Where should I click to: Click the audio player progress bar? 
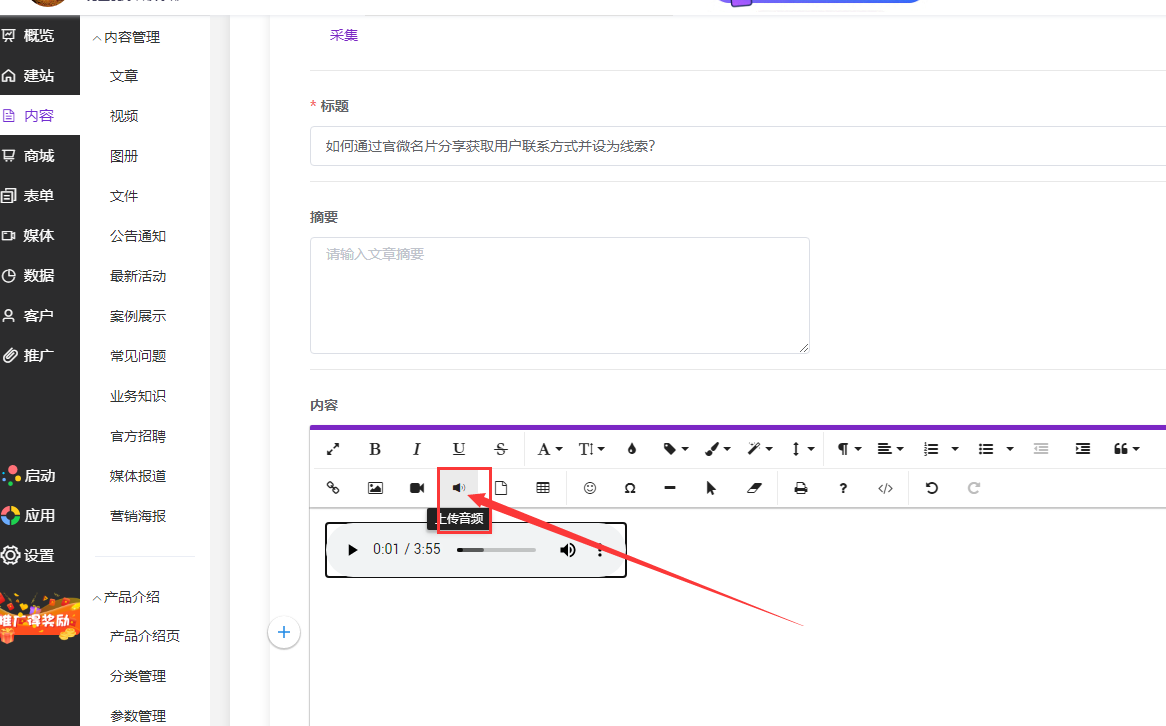[496, 550]
